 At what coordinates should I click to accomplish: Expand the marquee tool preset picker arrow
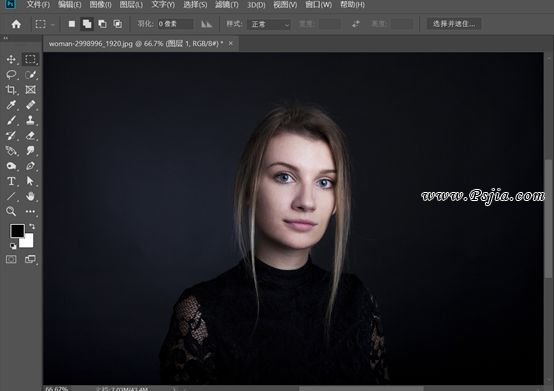[x=53, y=24]
